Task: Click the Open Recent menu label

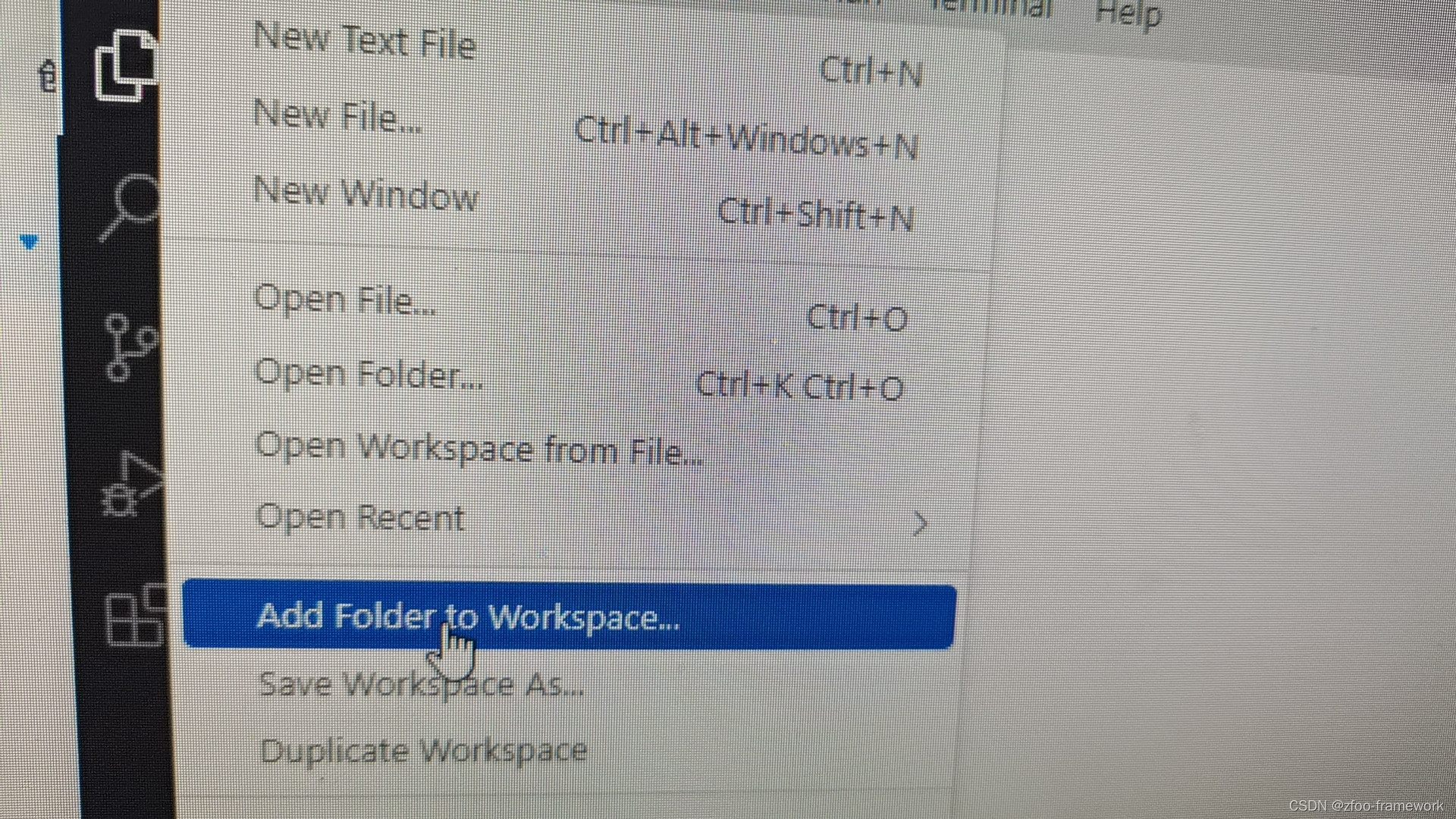Action: click(x=359, y=518)
